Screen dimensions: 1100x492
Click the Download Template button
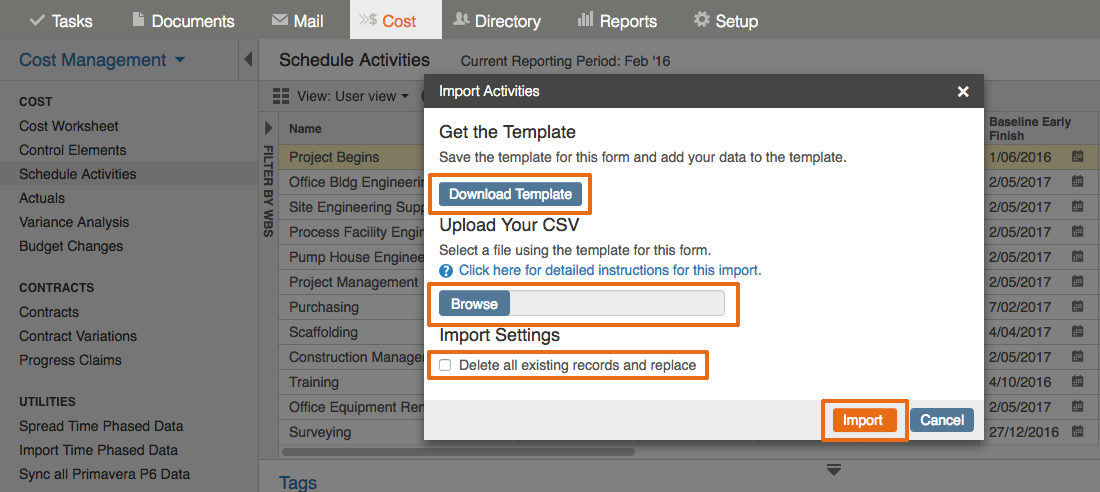(511, 194)
